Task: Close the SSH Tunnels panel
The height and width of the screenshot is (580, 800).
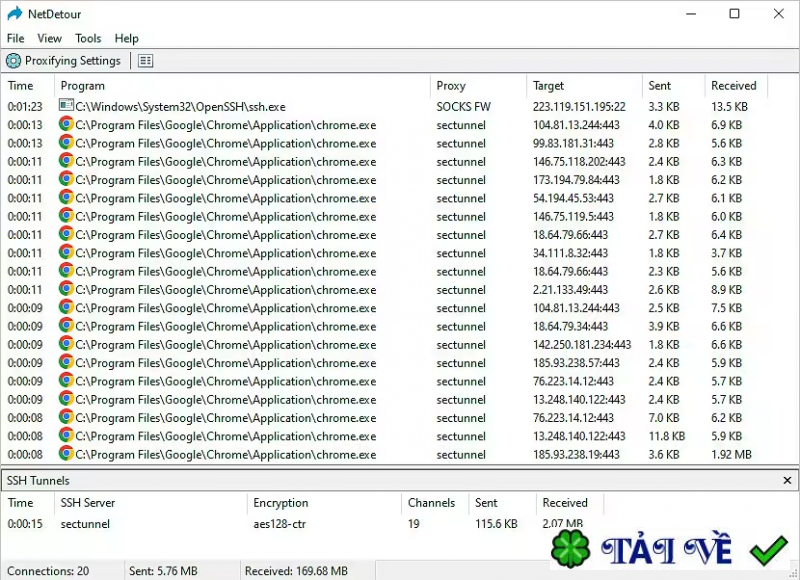Action: coord(787,480)
